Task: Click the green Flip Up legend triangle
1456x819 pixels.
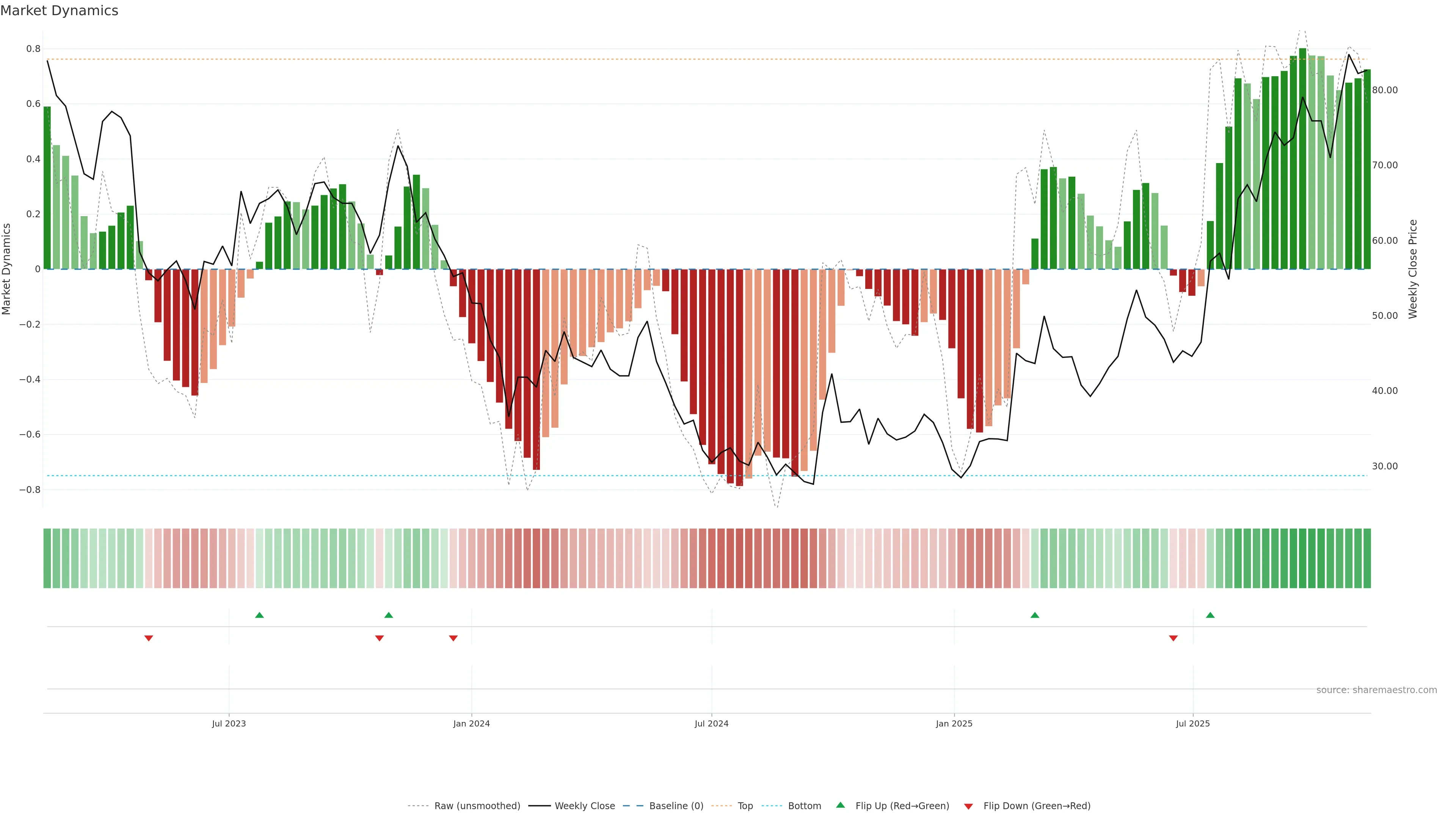Action: (x=841, y=805)
